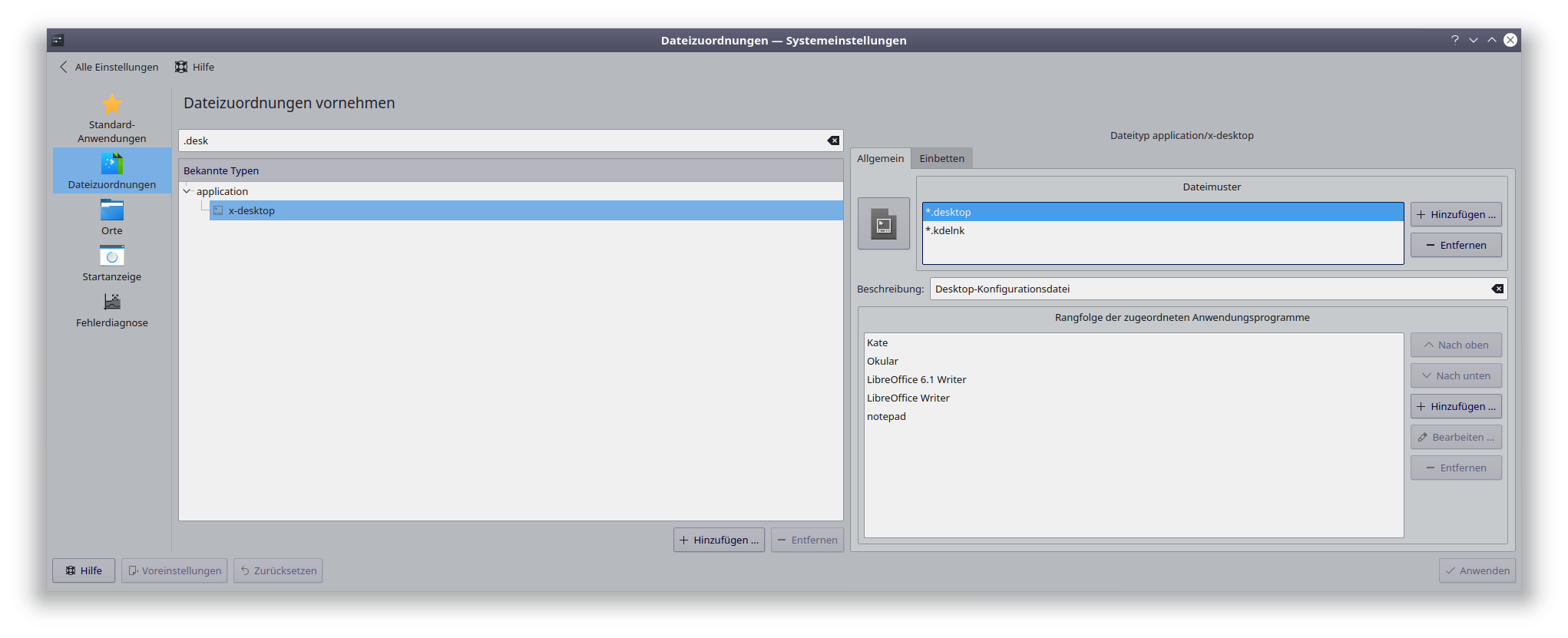
Task: Clear the Beschreibung text field
Action: (1497, 289)
